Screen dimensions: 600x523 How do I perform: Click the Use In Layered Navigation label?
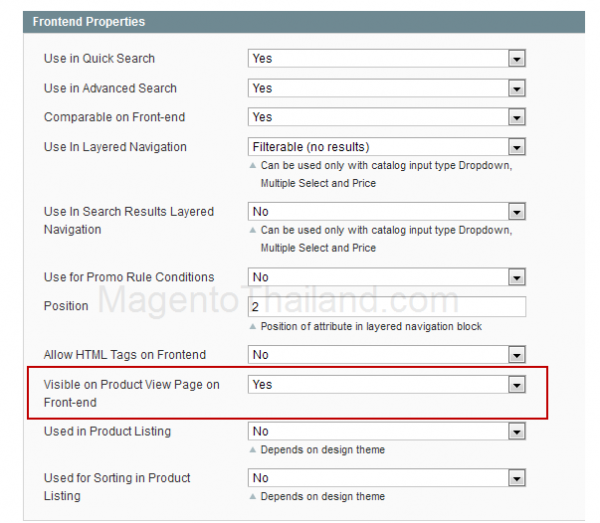pyautogui.click(x=115, y=147)
